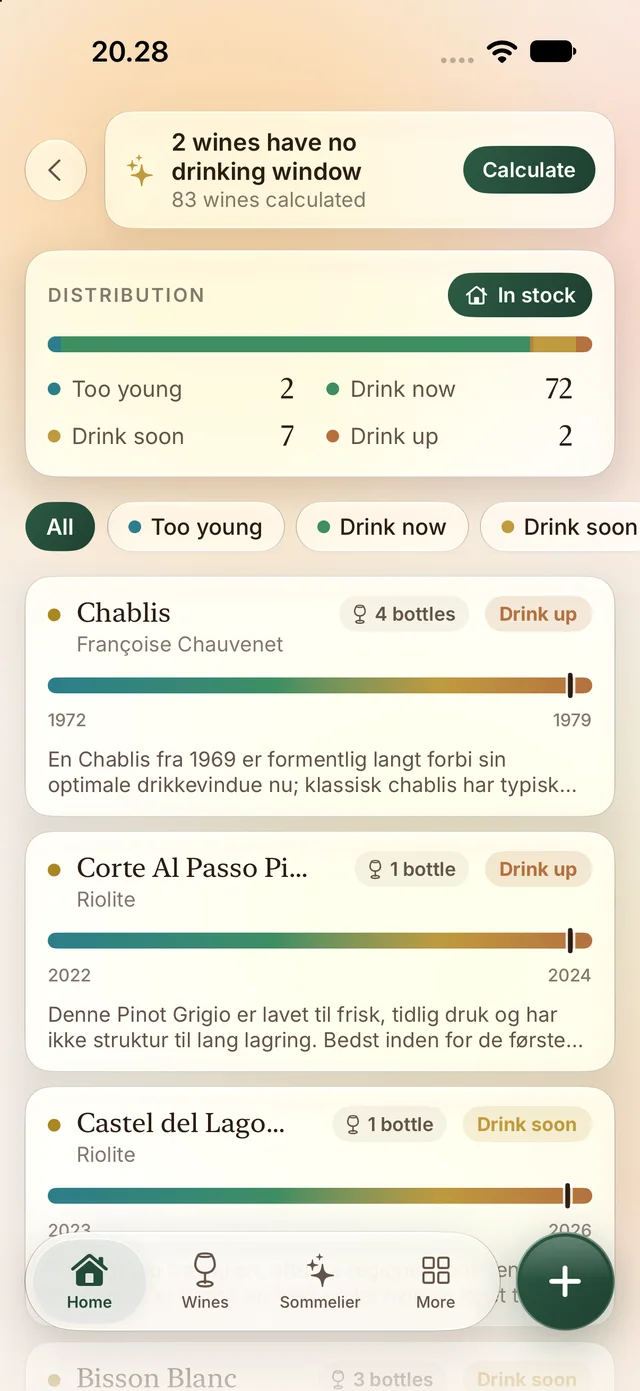Viewport: 640px width, 1391px height.
Task: Tap the Drink up badge on Corte Al Passo
Action: pyautogui.click(x=538, y=869)
